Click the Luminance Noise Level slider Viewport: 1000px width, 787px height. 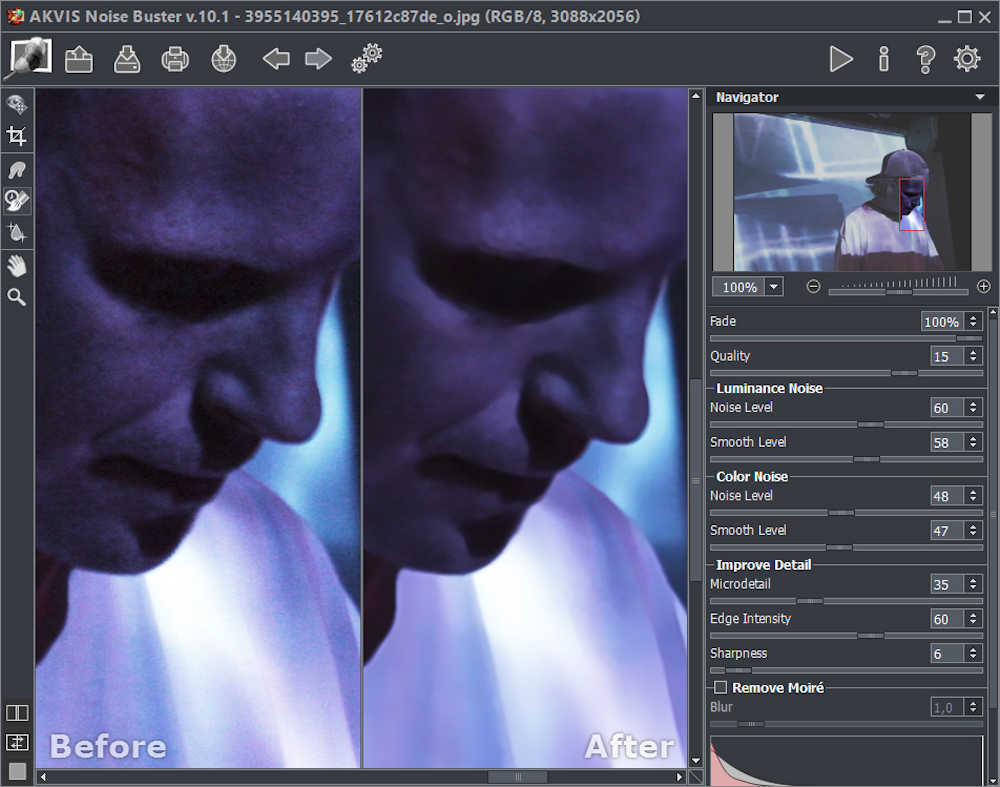tap(846, 424)
